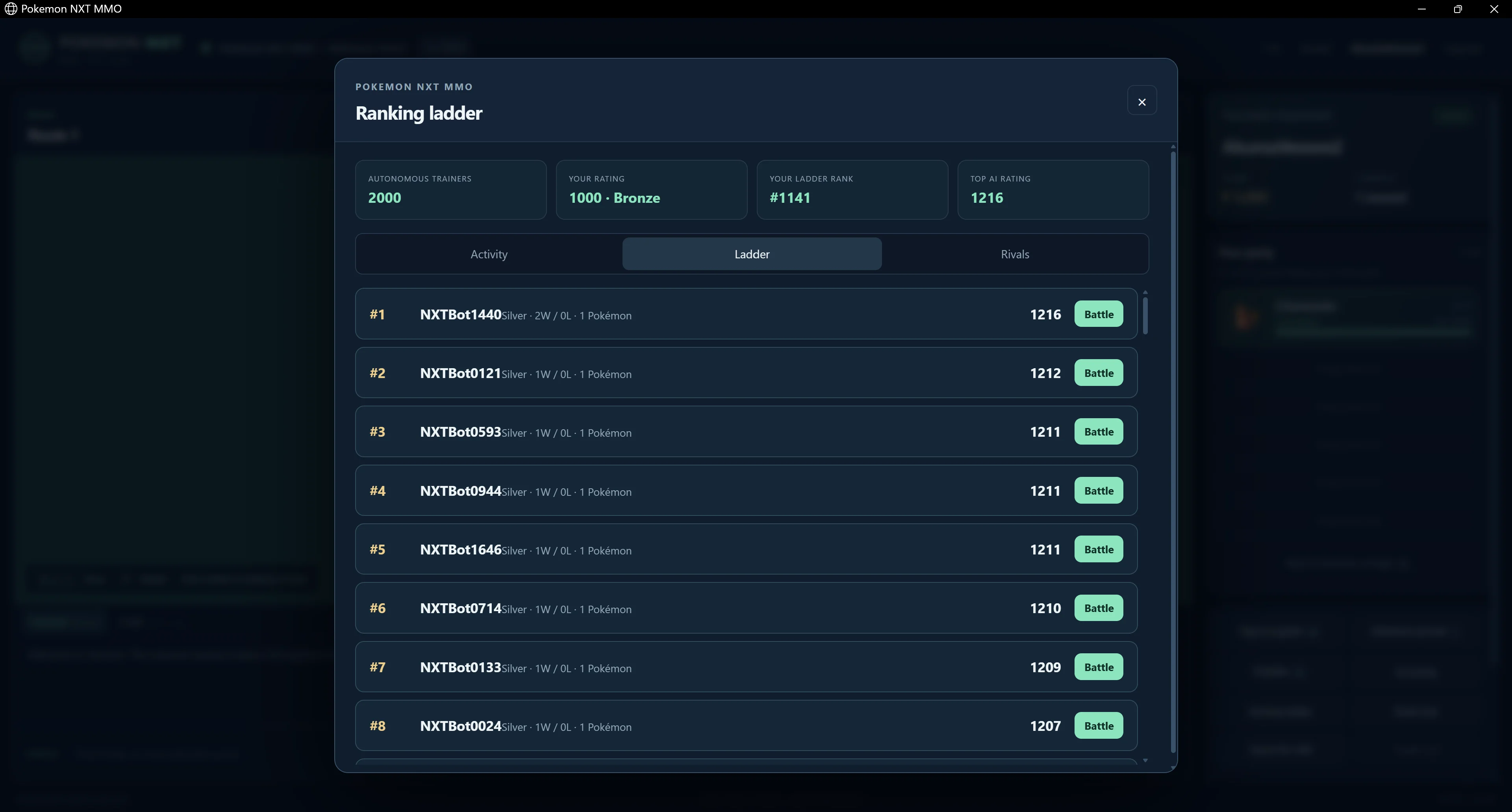
Task: Select the NXTBot0133 trainer name
Action: (461, 667)
